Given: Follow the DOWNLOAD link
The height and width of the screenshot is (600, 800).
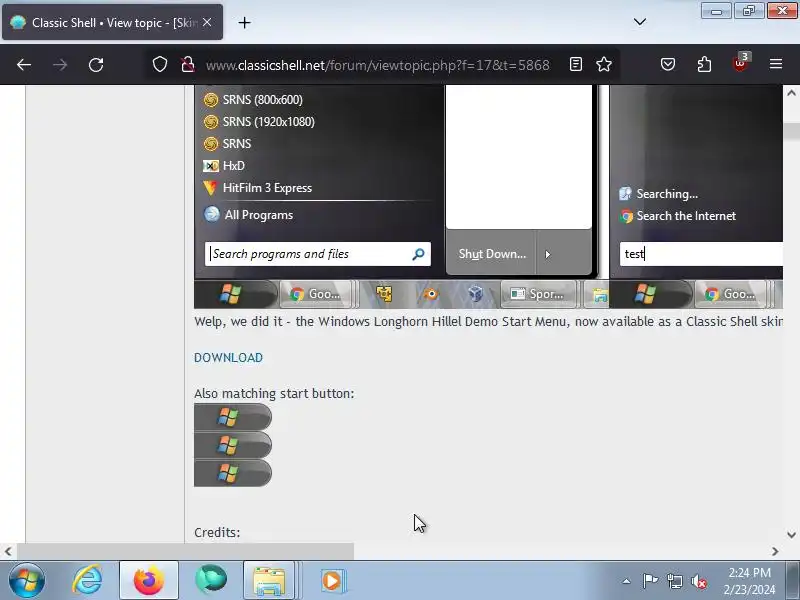Looking at the screenshot, I should [228, 358].
